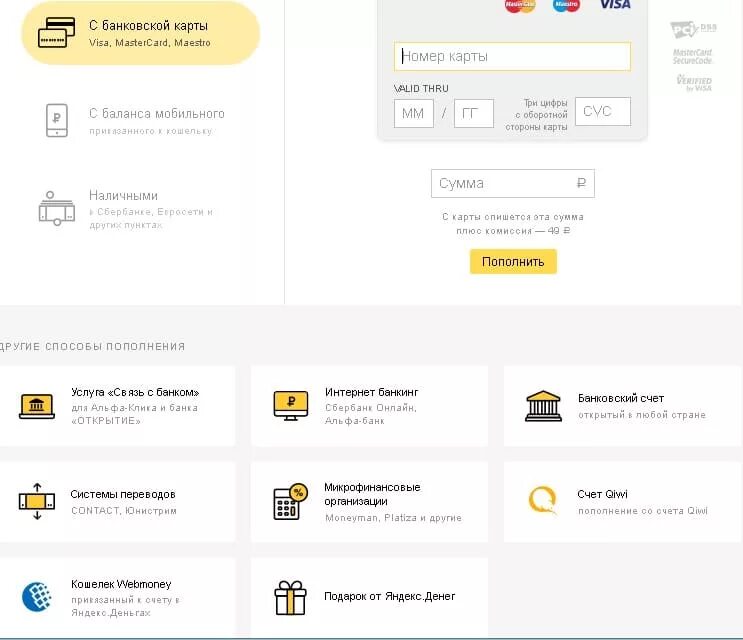The image size is (743, 640).
Task: Open 'Подарок от Яндекс.Денег' option
Action: click(369, 598)
